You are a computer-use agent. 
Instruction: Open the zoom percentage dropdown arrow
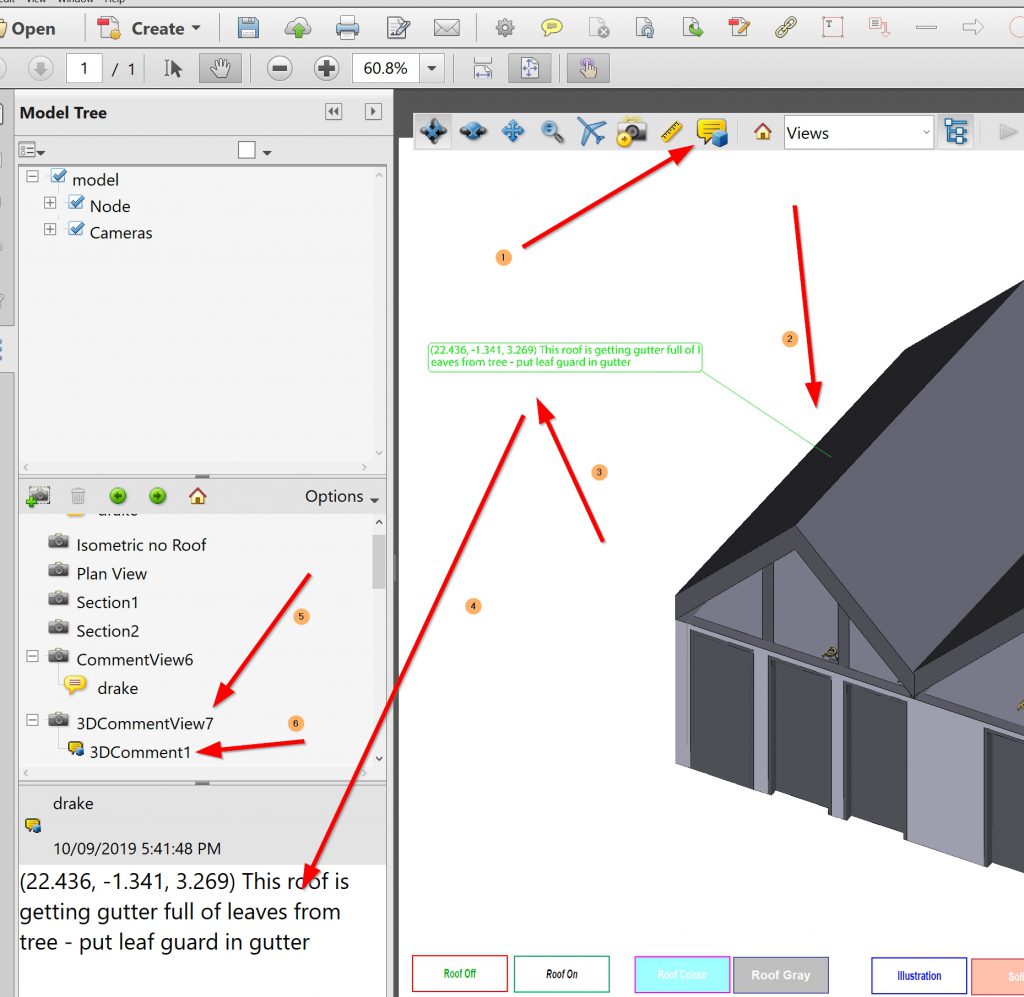pyautogui.click(x=432, y=69)
